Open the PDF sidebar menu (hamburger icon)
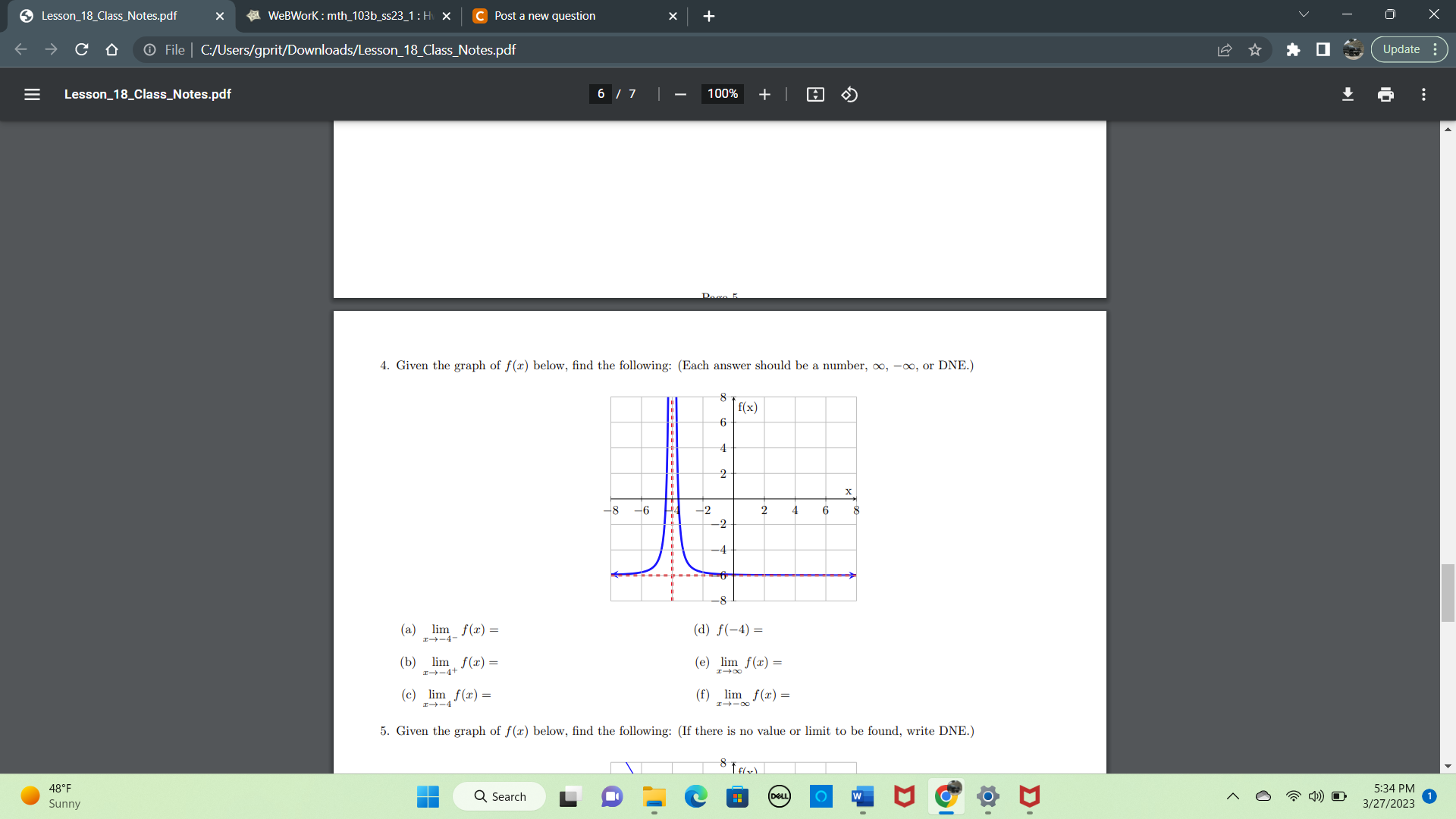 point(32,94)
